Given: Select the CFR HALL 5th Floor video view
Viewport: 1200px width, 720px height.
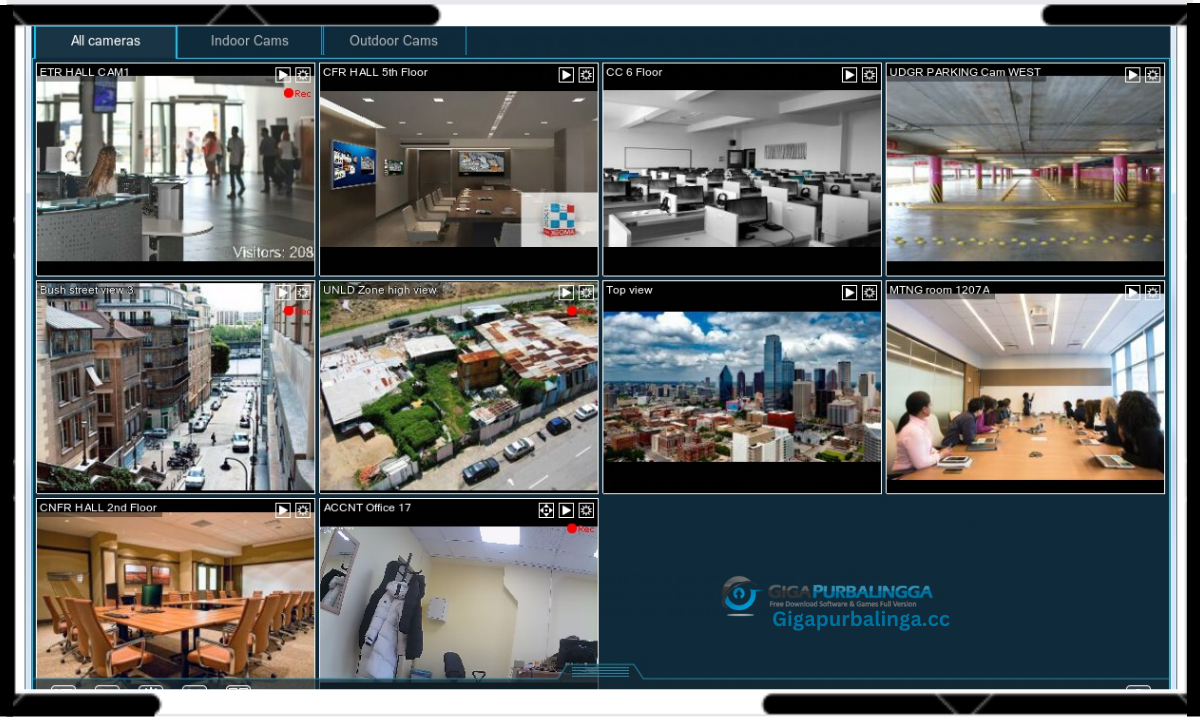Looking at the screenshot, I should tap(459, 169).
